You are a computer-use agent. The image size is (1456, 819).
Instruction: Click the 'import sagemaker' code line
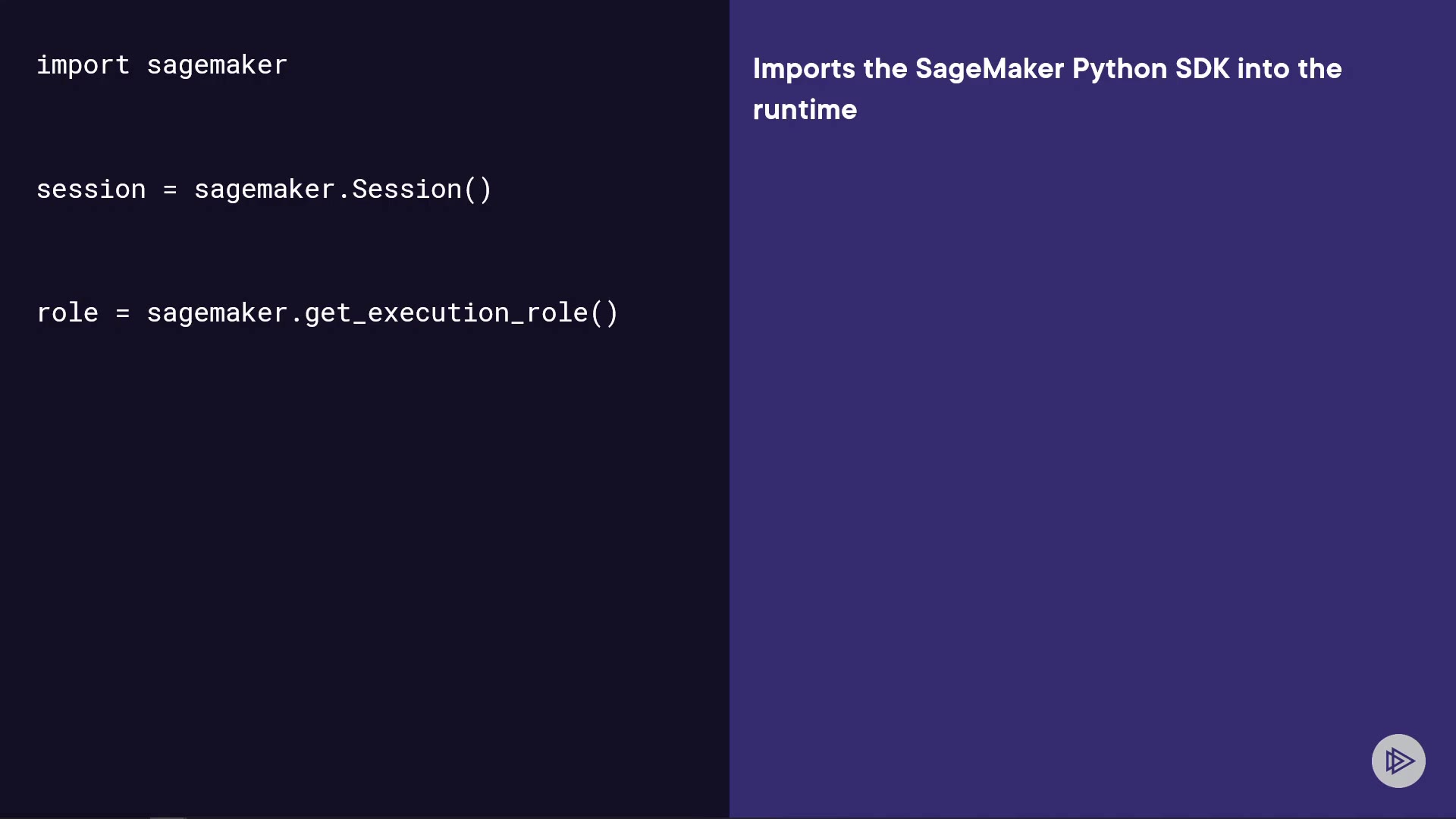[x=162, y=65]
